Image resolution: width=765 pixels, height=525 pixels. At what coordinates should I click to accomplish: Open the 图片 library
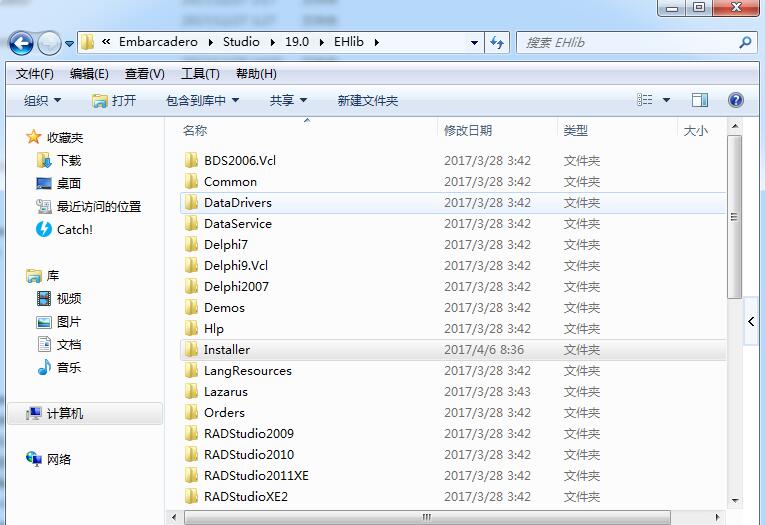(59, 322)
